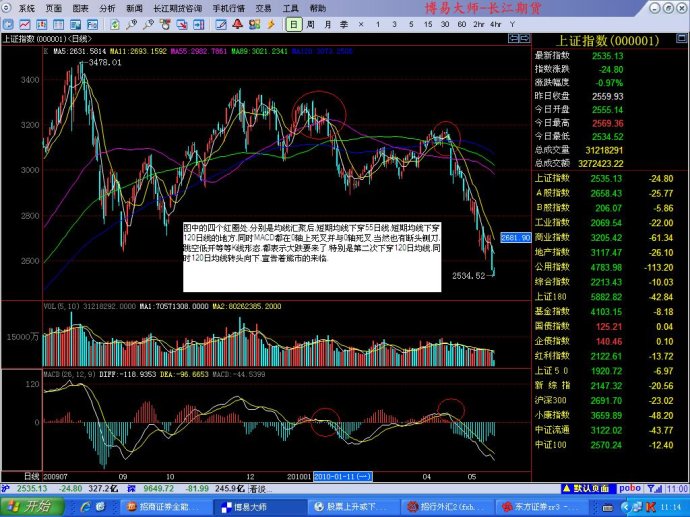Select the 4hr period button
Screen dimensions: 690x517
(x=495, y=24)
